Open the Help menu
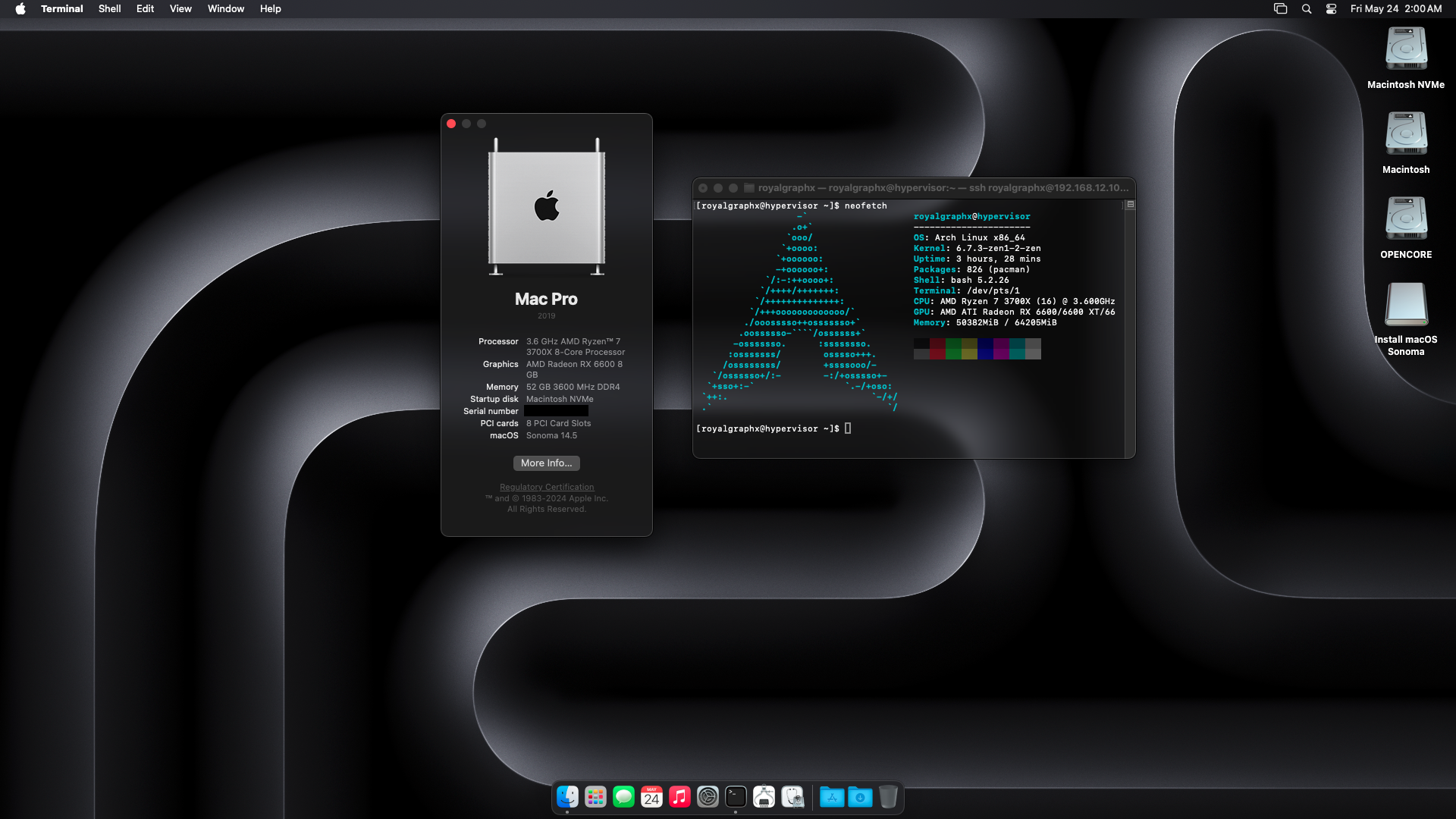The height and width of the screenshot is (819, 1456). 271,9
